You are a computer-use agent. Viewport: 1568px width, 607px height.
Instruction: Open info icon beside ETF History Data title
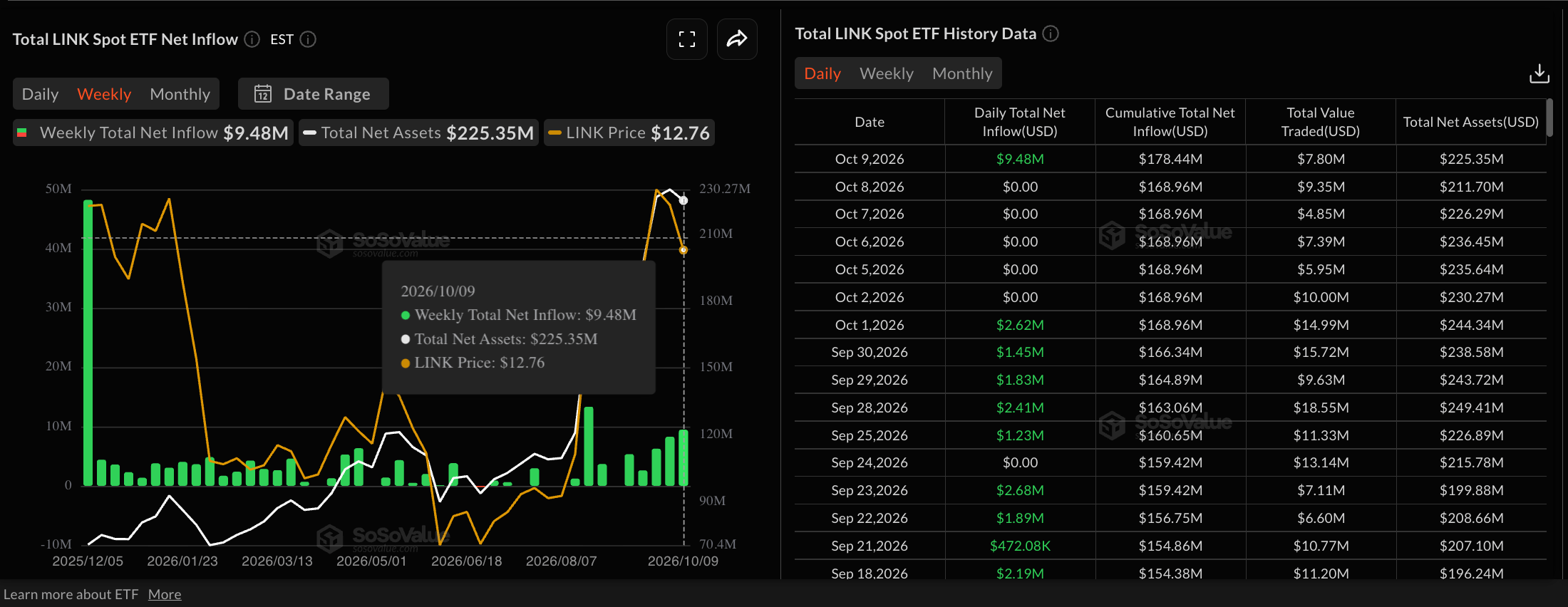pos(1051,33)
